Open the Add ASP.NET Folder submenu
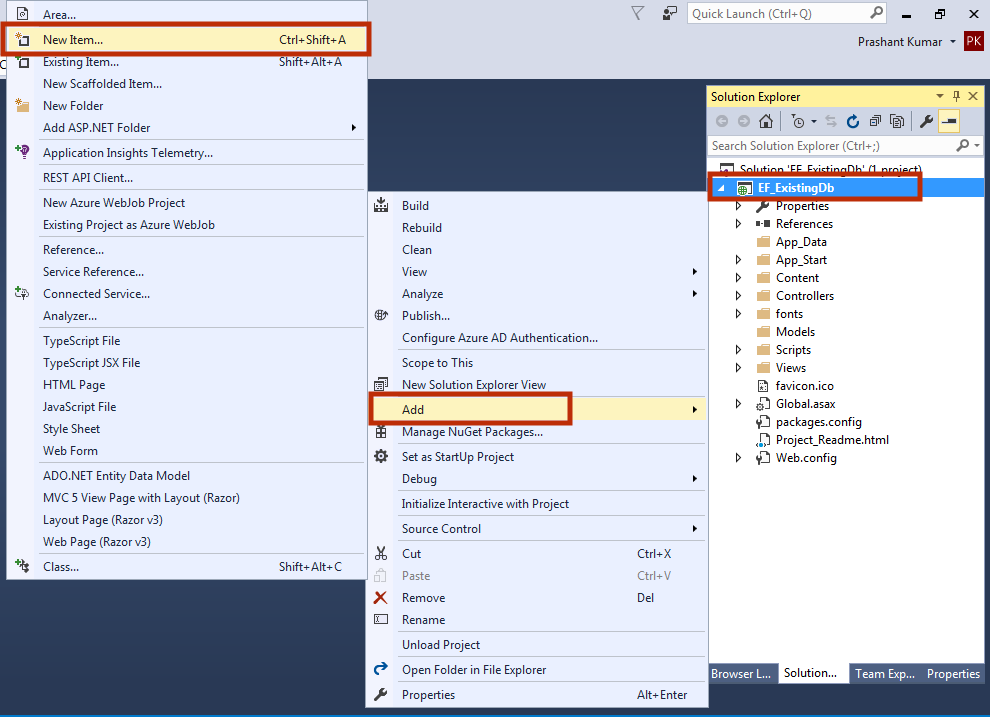 (x=187, y=128)
